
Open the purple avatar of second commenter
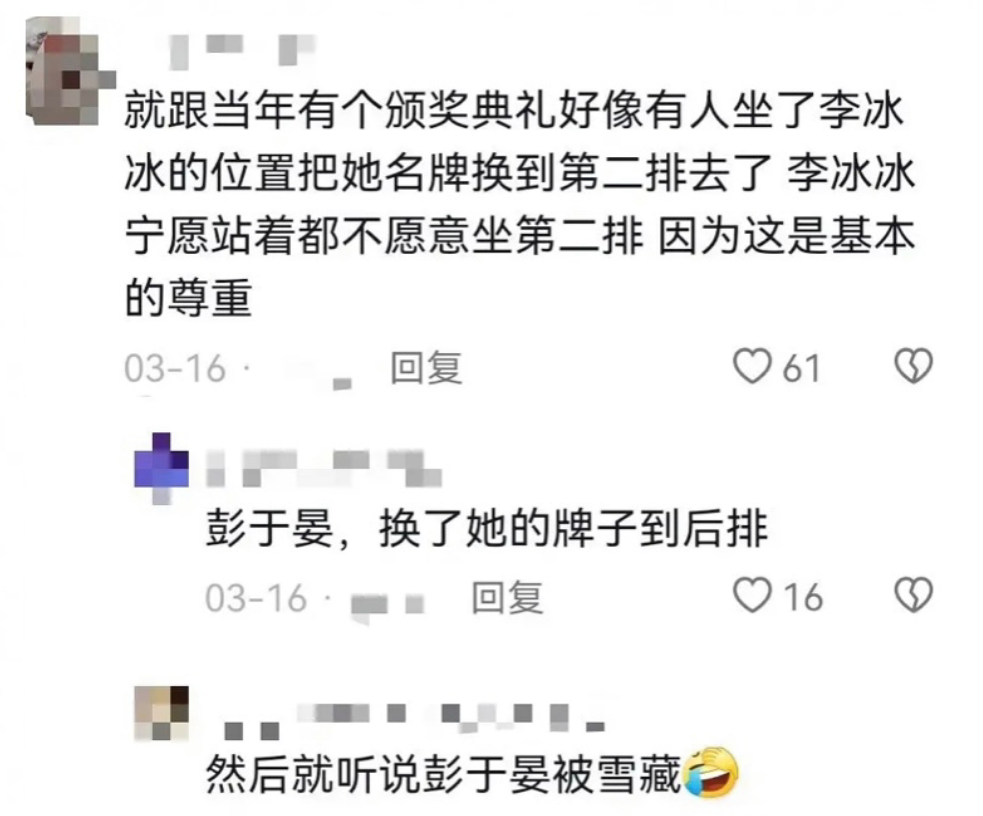pyautogui.click(x=161, y=468)
